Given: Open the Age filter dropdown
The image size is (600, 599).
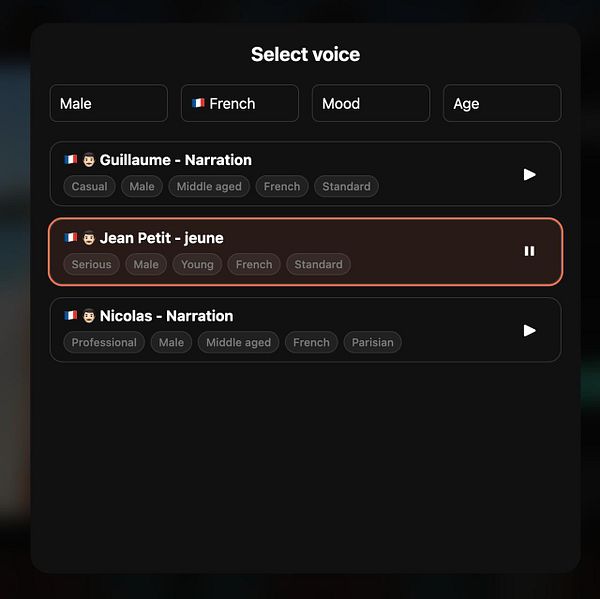Looking at the screenshot, I should 502,103.
